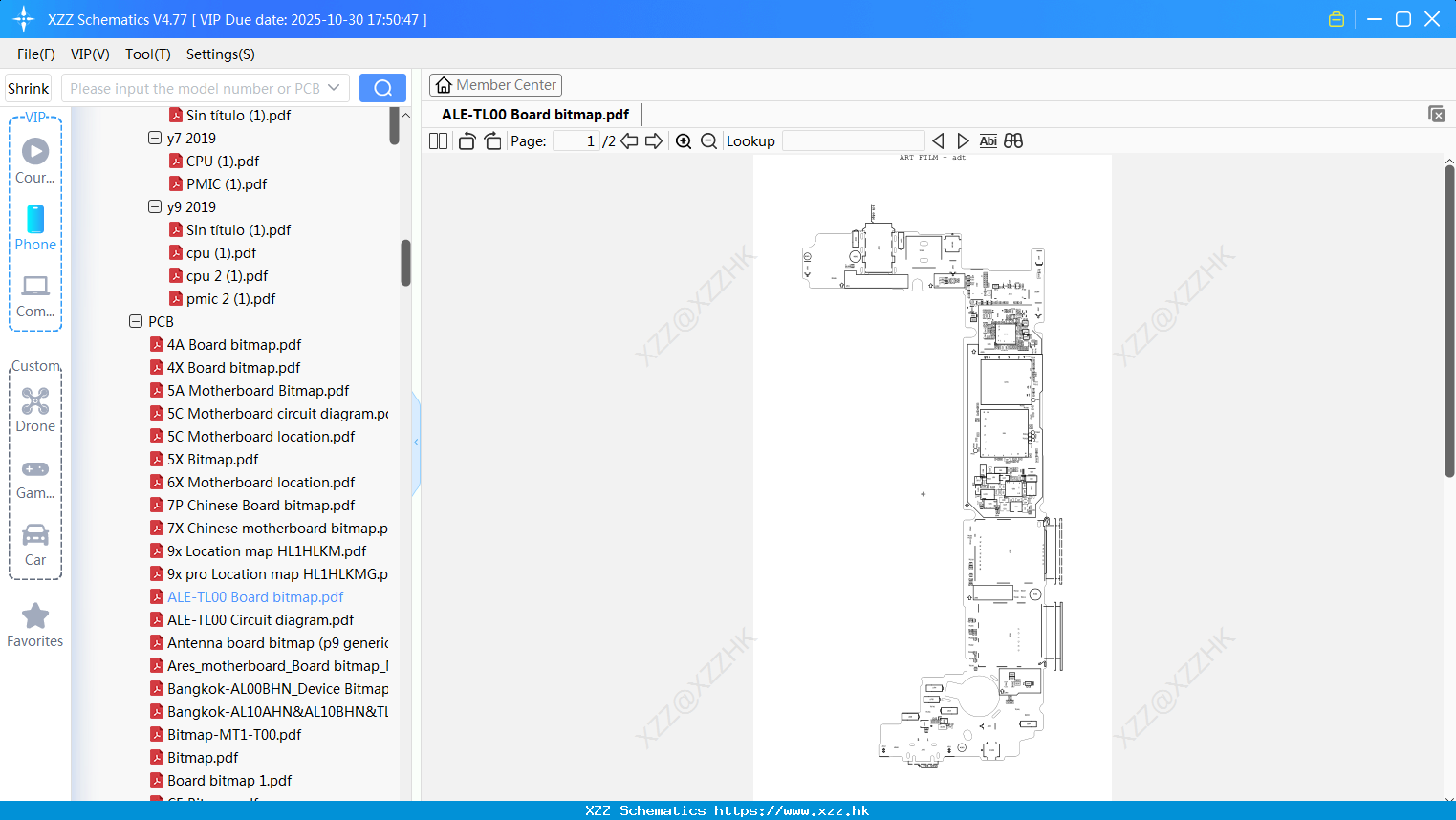1456x820 pixels.
Task: Open 4X Board bitmap.pdf
Action: point(233,367)
